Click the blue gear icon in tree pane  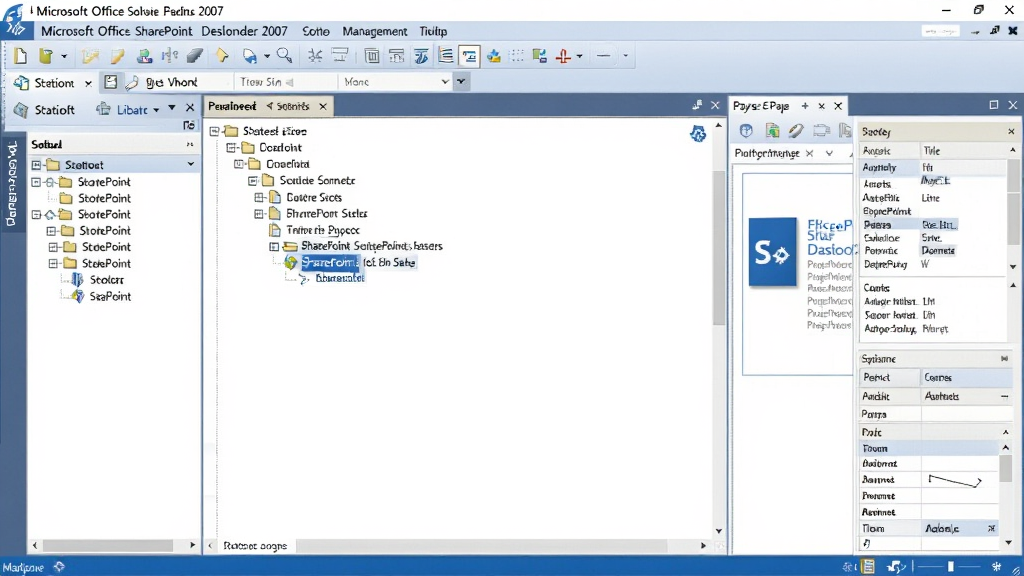tap(698, 134)
